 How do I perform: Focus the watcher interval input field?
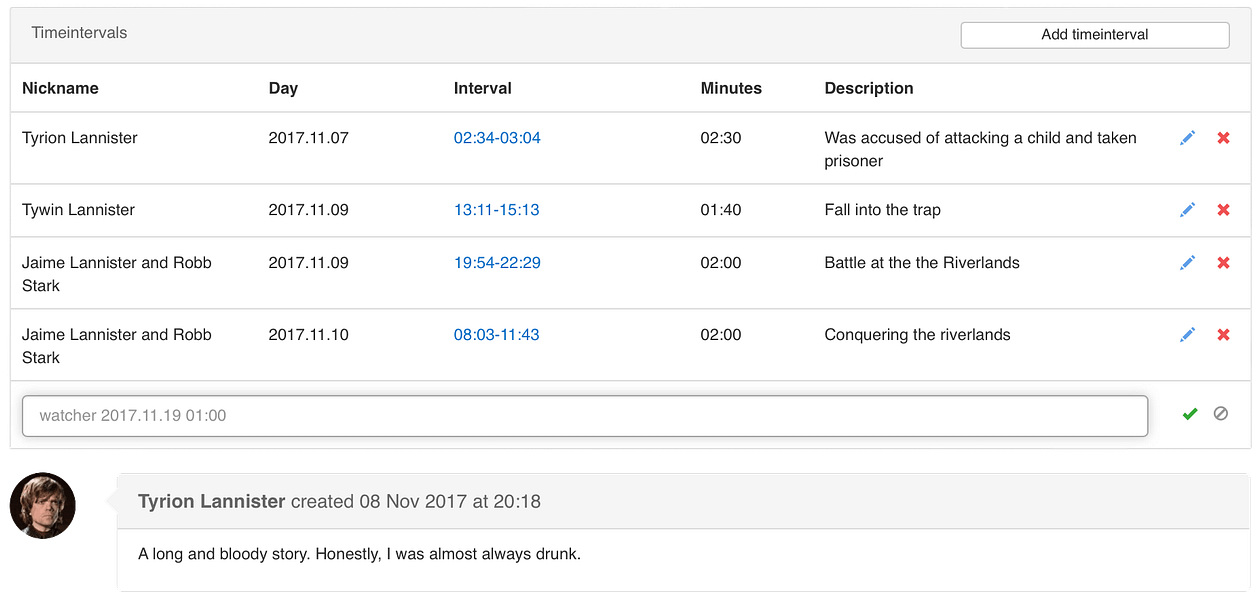click(x=584, y=416)
